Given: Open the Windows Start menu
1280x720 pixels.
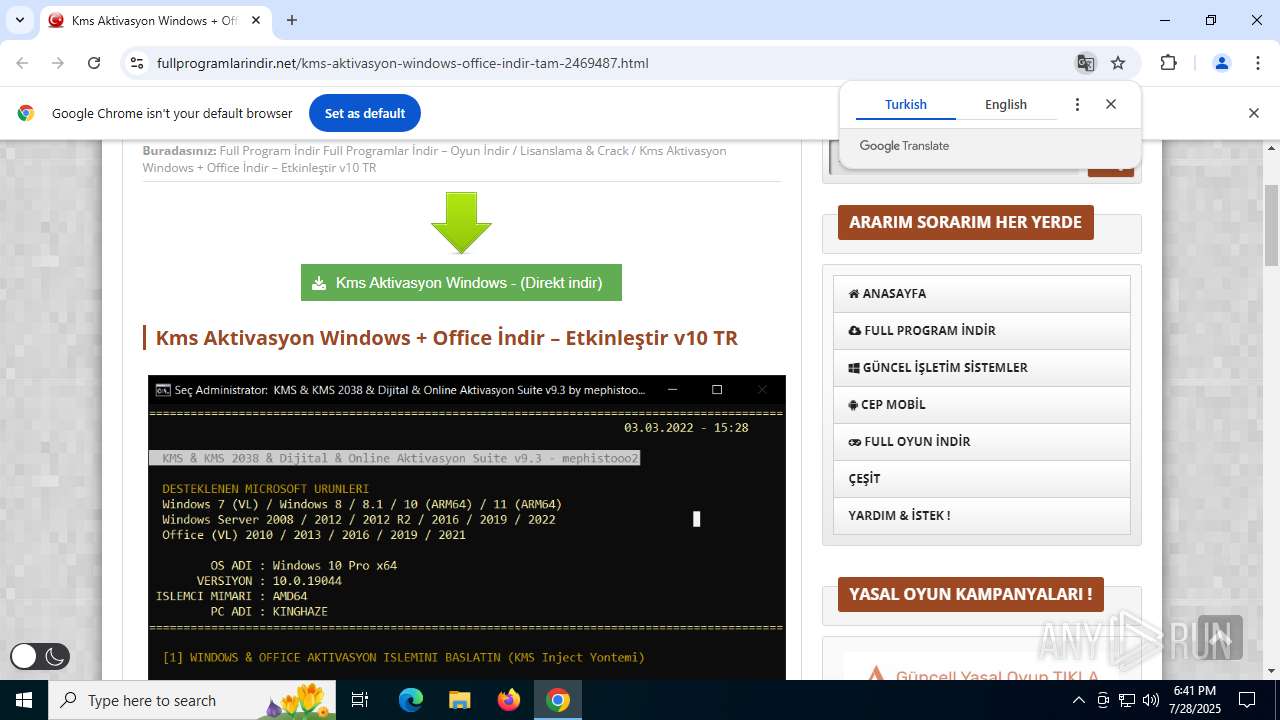Looking at the screenshot, I should point(24,700).
